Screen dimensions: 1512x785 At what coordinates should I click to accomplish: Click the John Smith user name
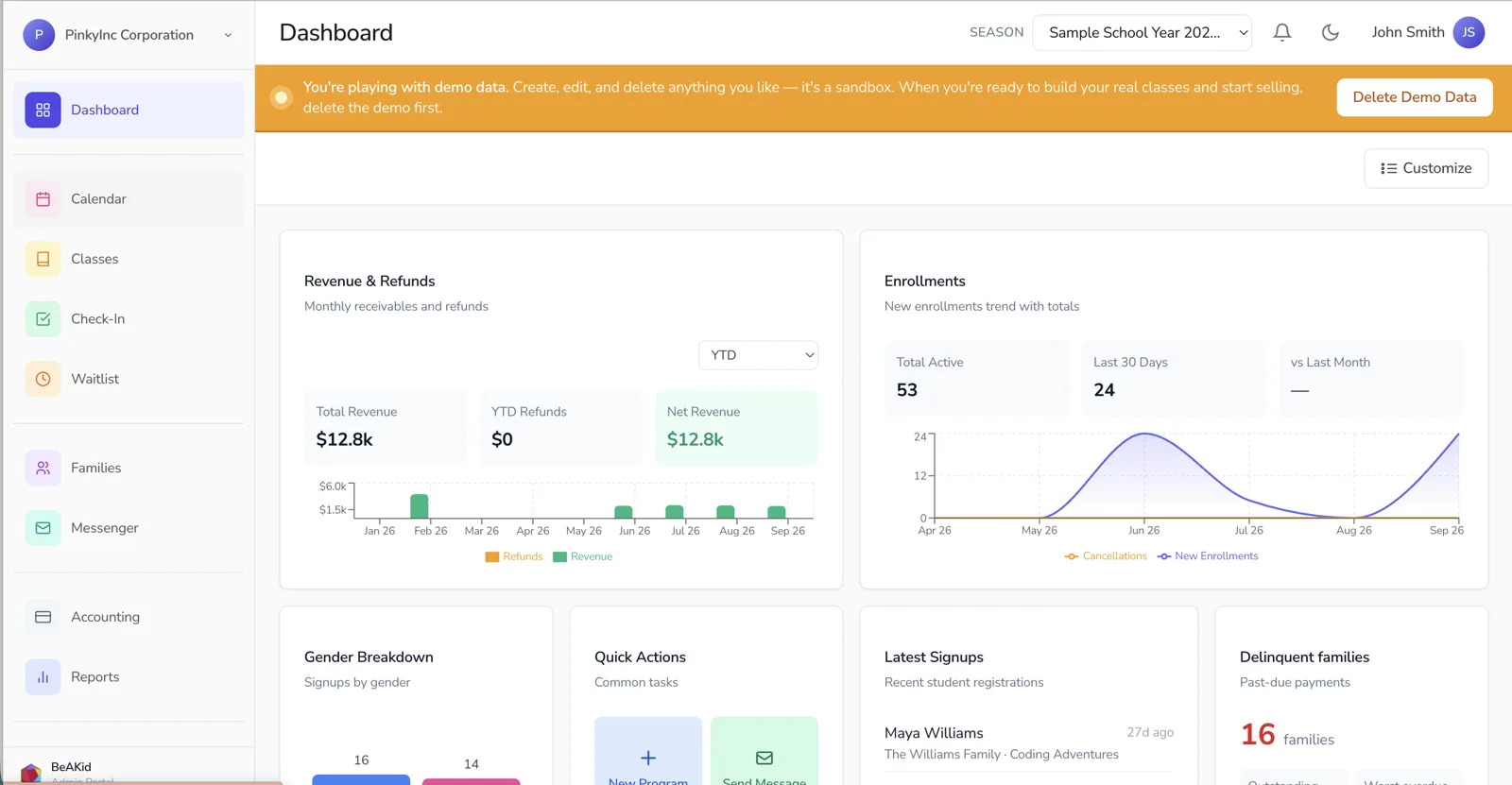[x=1408, y=32]
